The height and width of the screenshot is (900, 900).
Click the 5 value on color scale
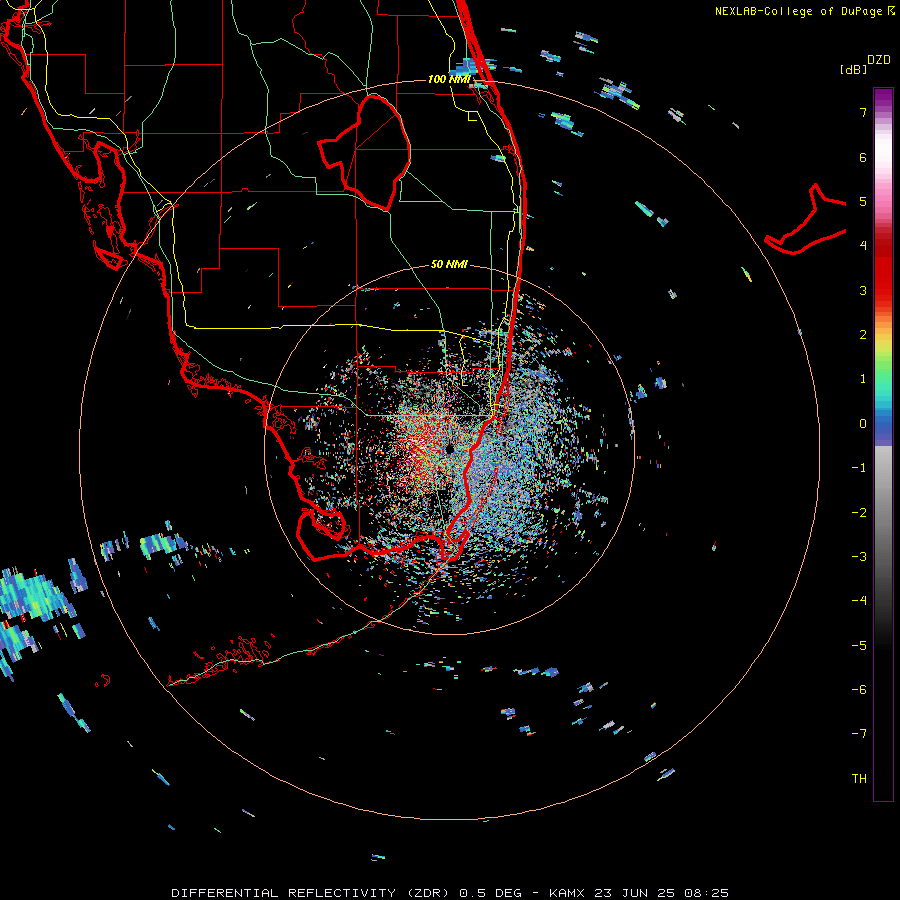tap(863, 201)
